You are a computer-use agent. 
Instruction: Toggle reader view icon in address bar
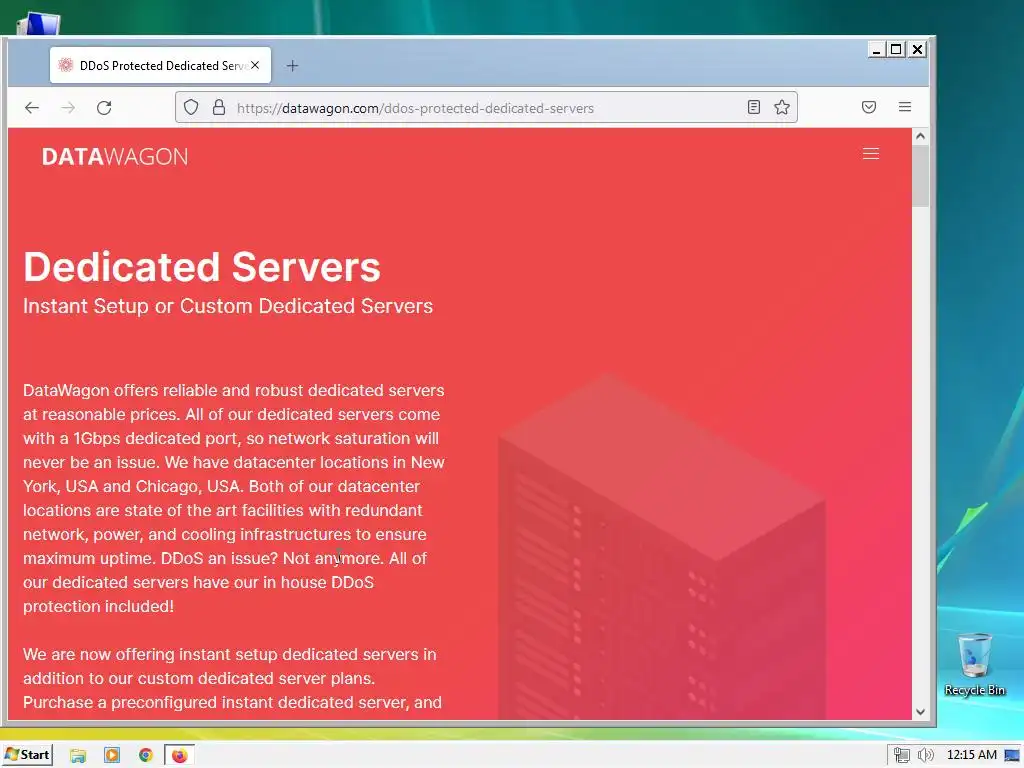pos(754,107)
